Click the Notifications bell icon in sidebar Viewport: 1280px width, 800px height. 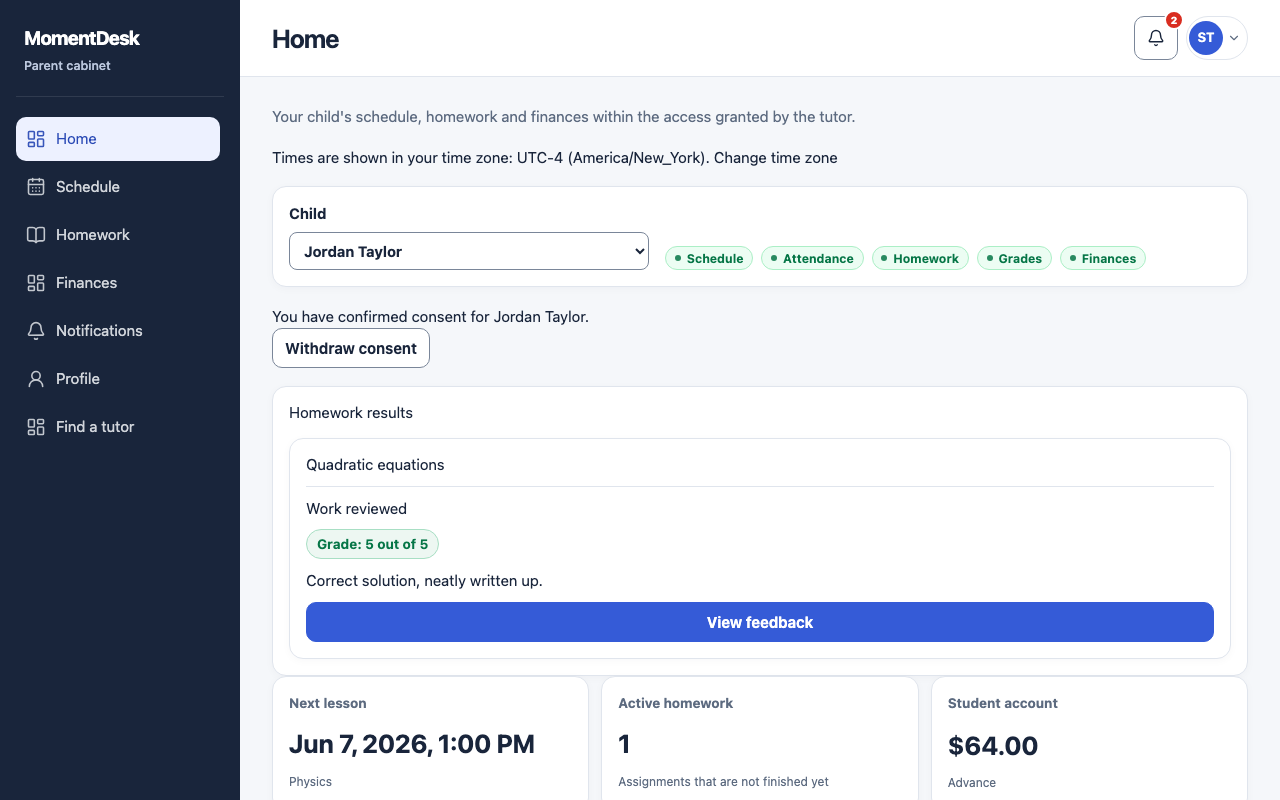tap(36, 331)
